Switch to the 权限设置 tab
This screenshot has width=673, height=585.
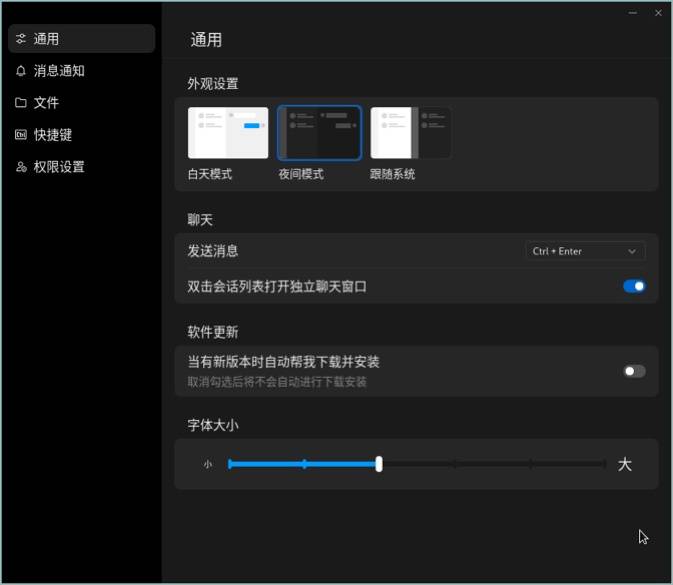tap(59, 167)
